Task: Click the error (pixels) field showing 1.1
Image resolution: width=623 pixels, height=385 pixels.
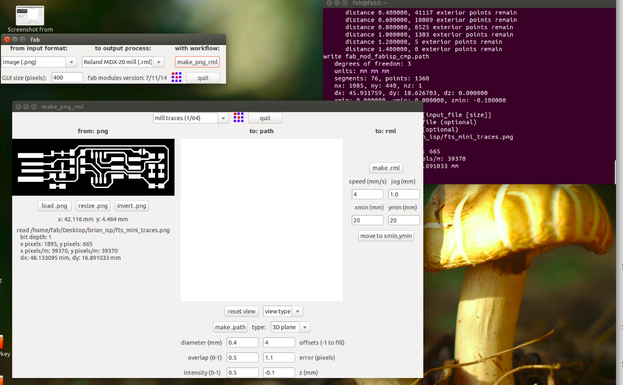Action: pyautogui.click(x=279, y=357)
